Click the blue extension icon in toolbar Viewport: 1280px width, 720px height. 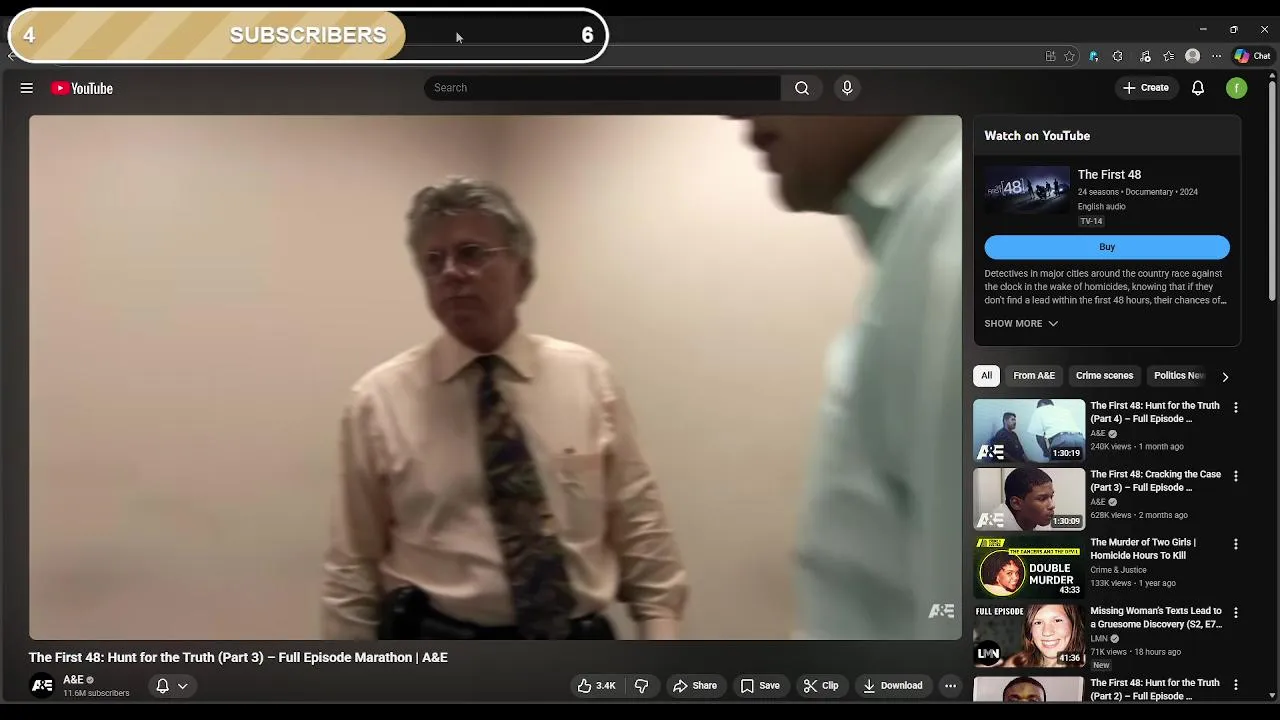(1093, 56)
